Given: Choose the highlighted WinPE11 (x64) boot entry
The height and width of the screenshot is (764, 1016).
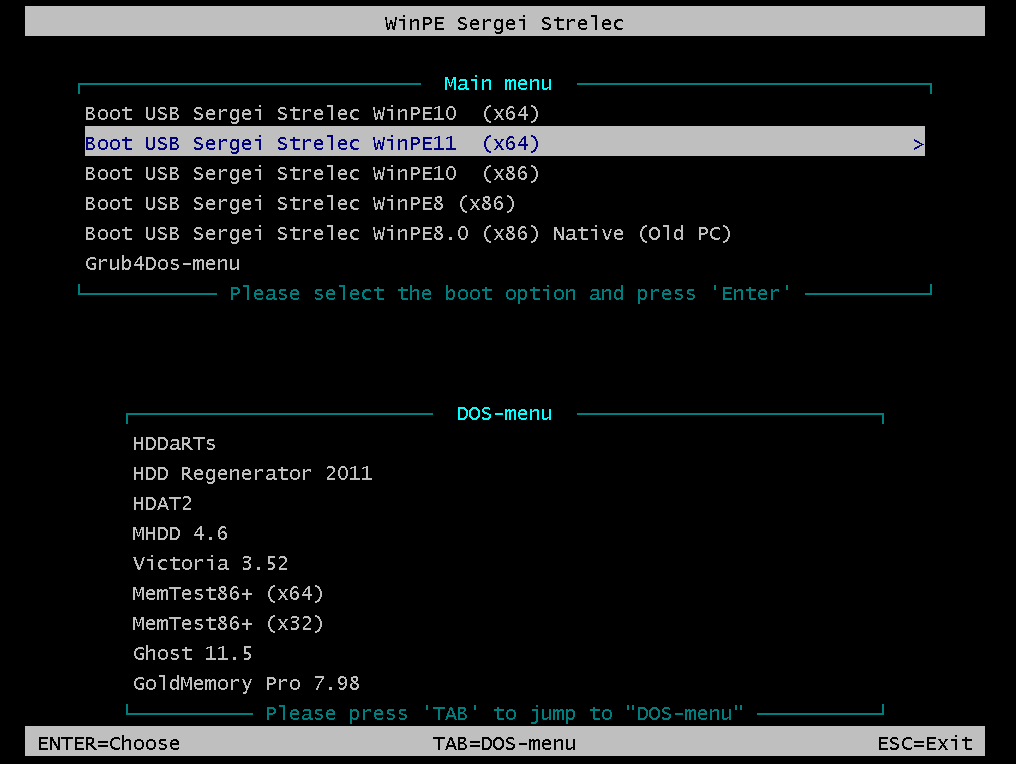Looking at the screenshot, I should coord(312,144).
